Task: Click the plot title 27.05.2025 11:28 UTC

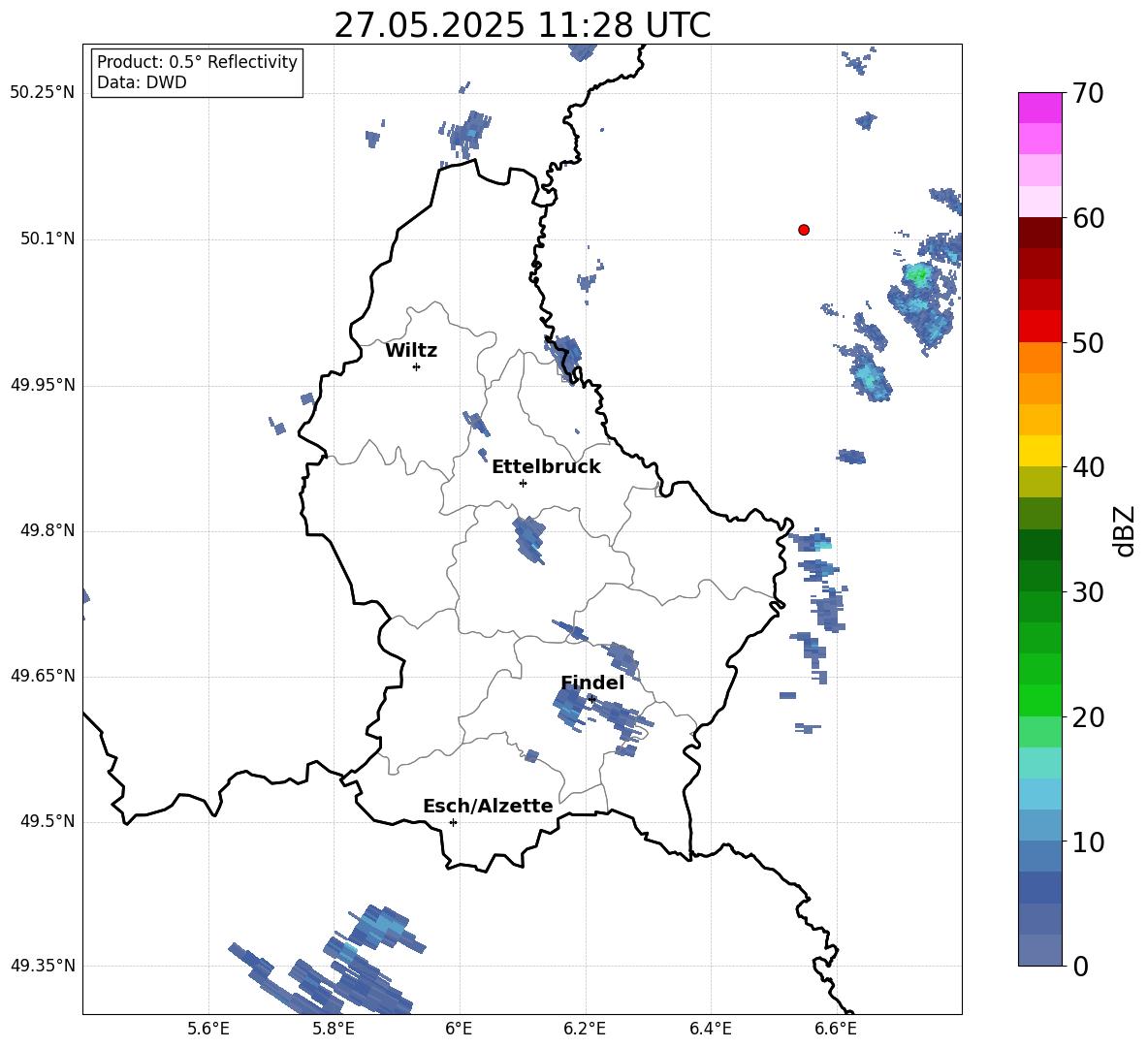Action: pyautogui.click(x=522, y=25)
